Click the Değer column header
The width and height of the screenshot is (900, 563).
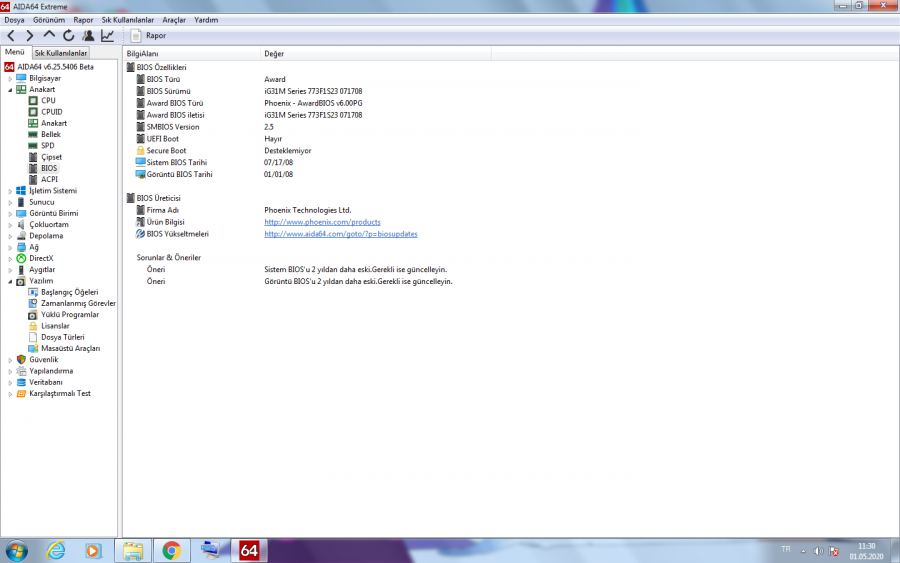point(376,53)
